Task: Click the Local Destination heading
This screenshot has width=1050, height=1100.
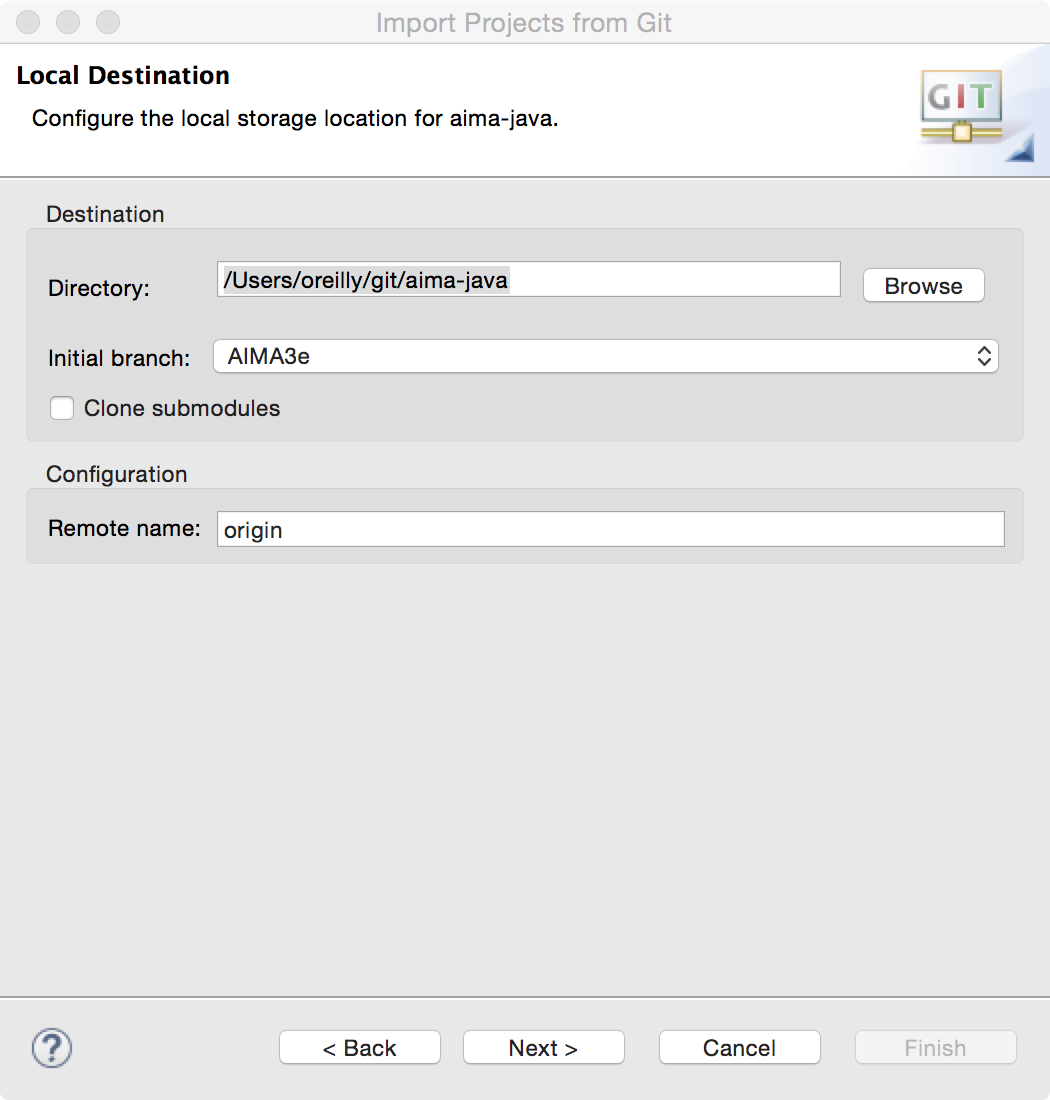Action: tap(123, 76)
